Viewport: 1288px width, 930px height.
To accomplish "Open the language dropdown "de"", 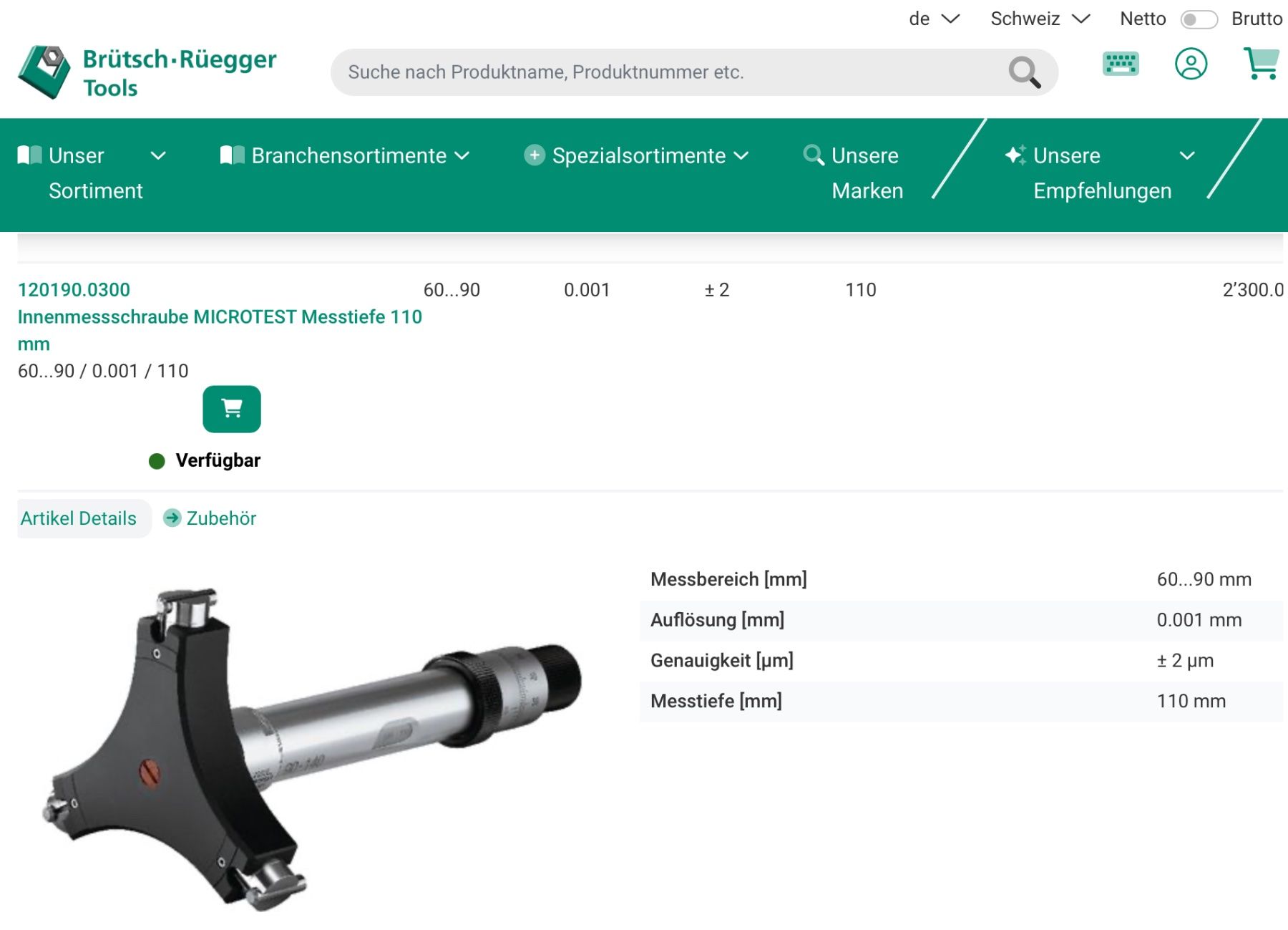I will pyautogui.click(x=934, y=19).
